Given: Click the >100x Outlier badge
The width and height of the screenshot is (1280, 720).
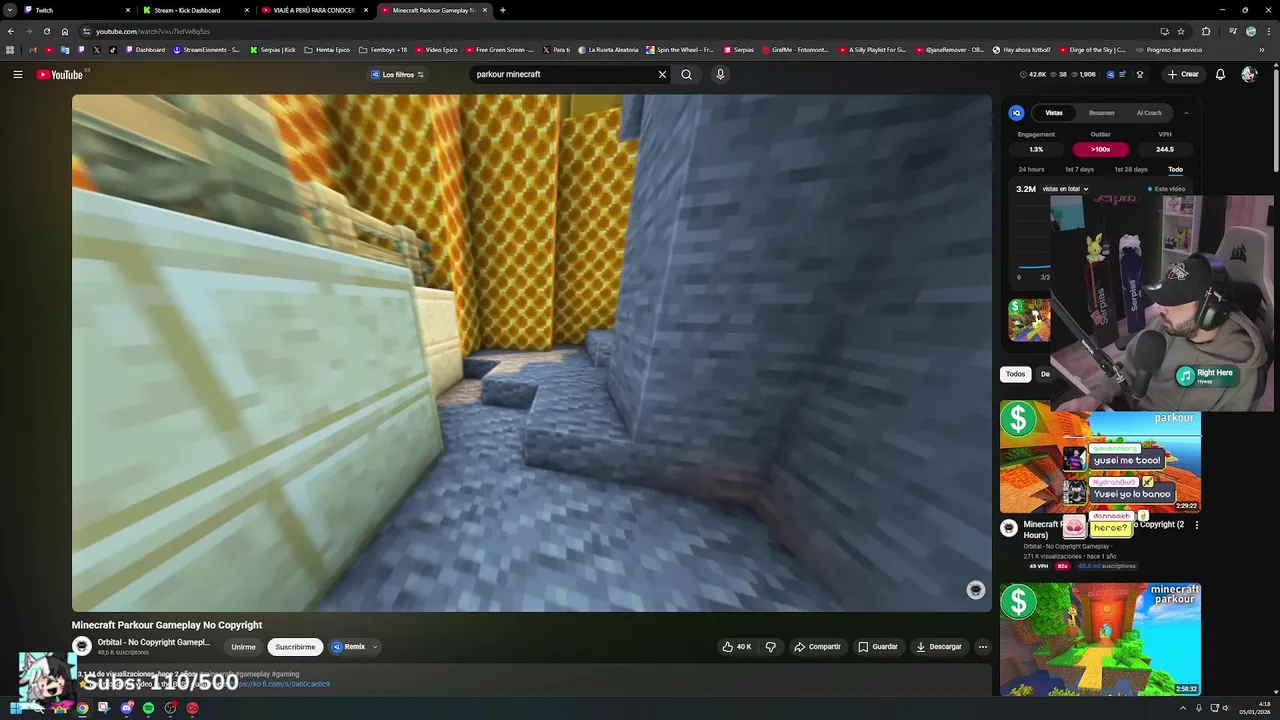Looking at the screenshot, I should click(x=1100, y=149).
